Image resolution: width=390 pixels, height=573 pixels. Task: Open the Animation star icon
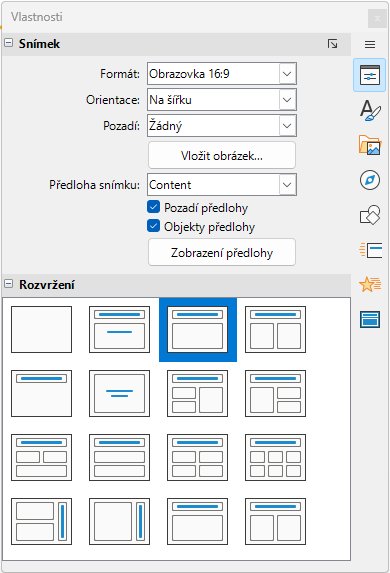[x=370, y=284]
